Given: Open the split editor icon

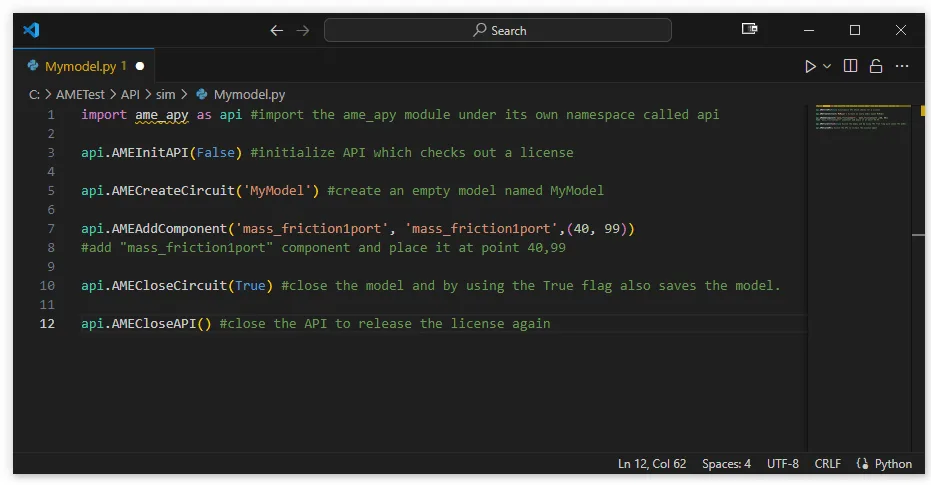Looking at the screenshot, I should point(850,66).
